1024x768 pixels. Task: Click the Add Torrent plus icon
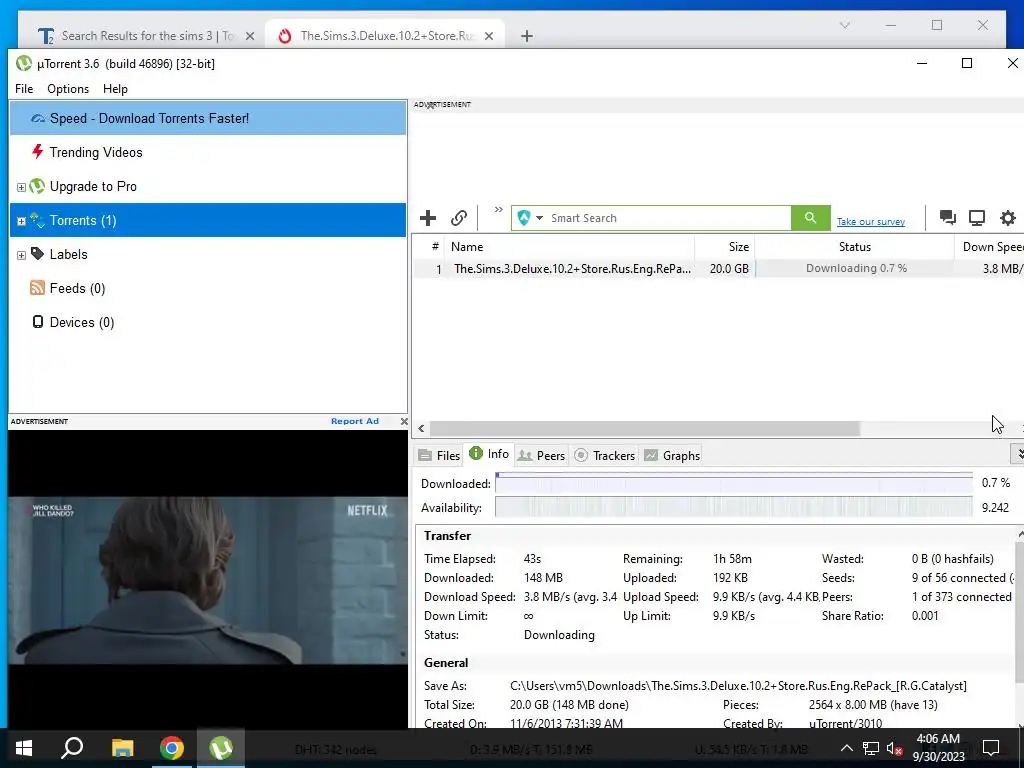[x=428, y=217]
